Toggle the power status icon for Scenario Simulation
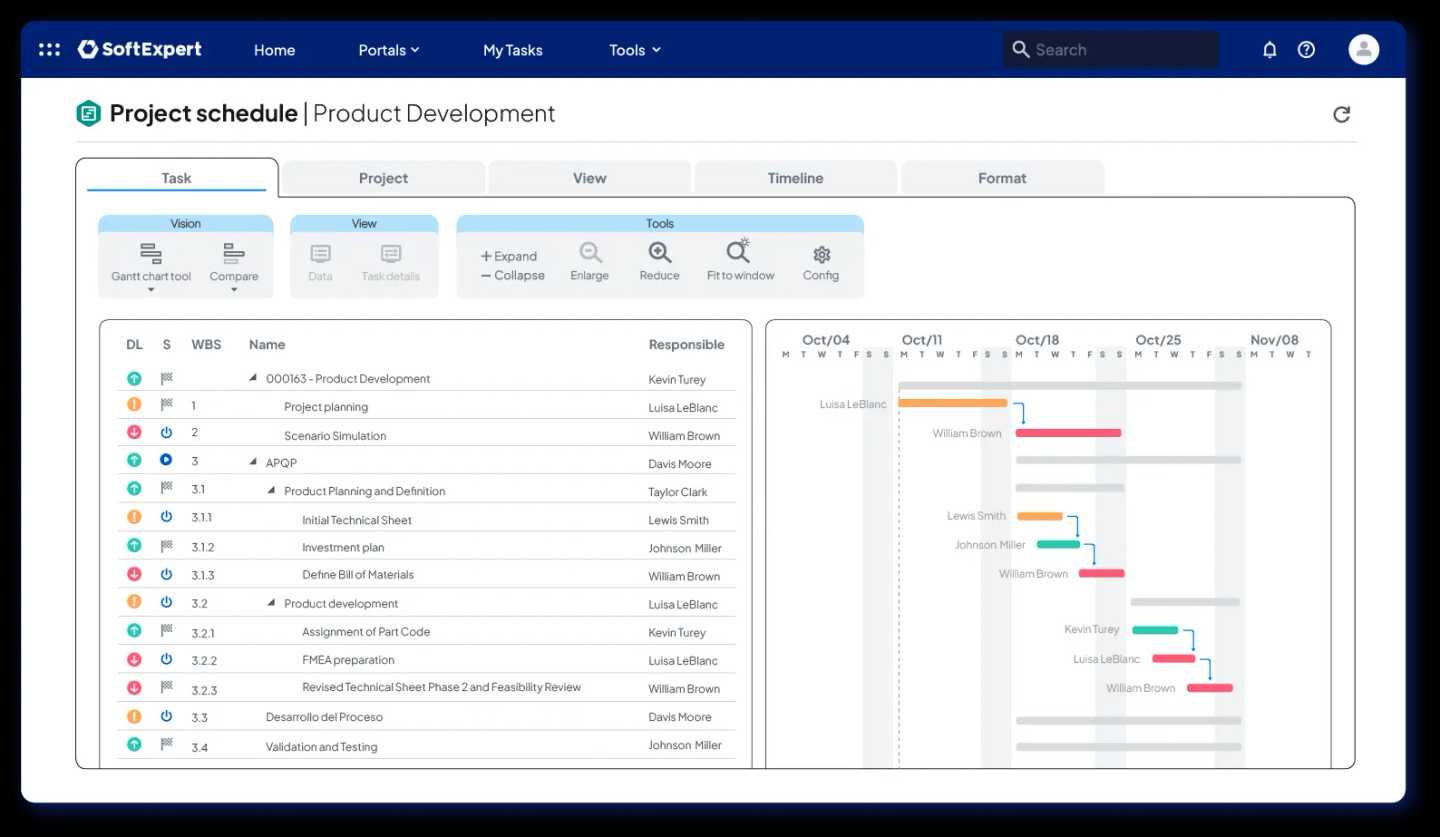The image size is (1440, 837). coord(166,432)
